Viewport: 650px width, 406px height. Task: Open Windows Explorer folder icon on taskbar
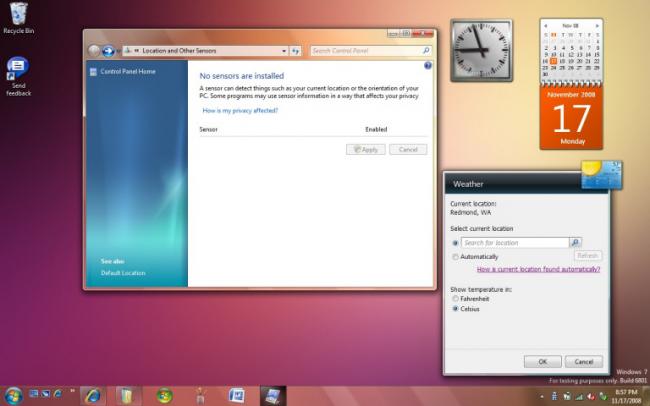point(126,396)
